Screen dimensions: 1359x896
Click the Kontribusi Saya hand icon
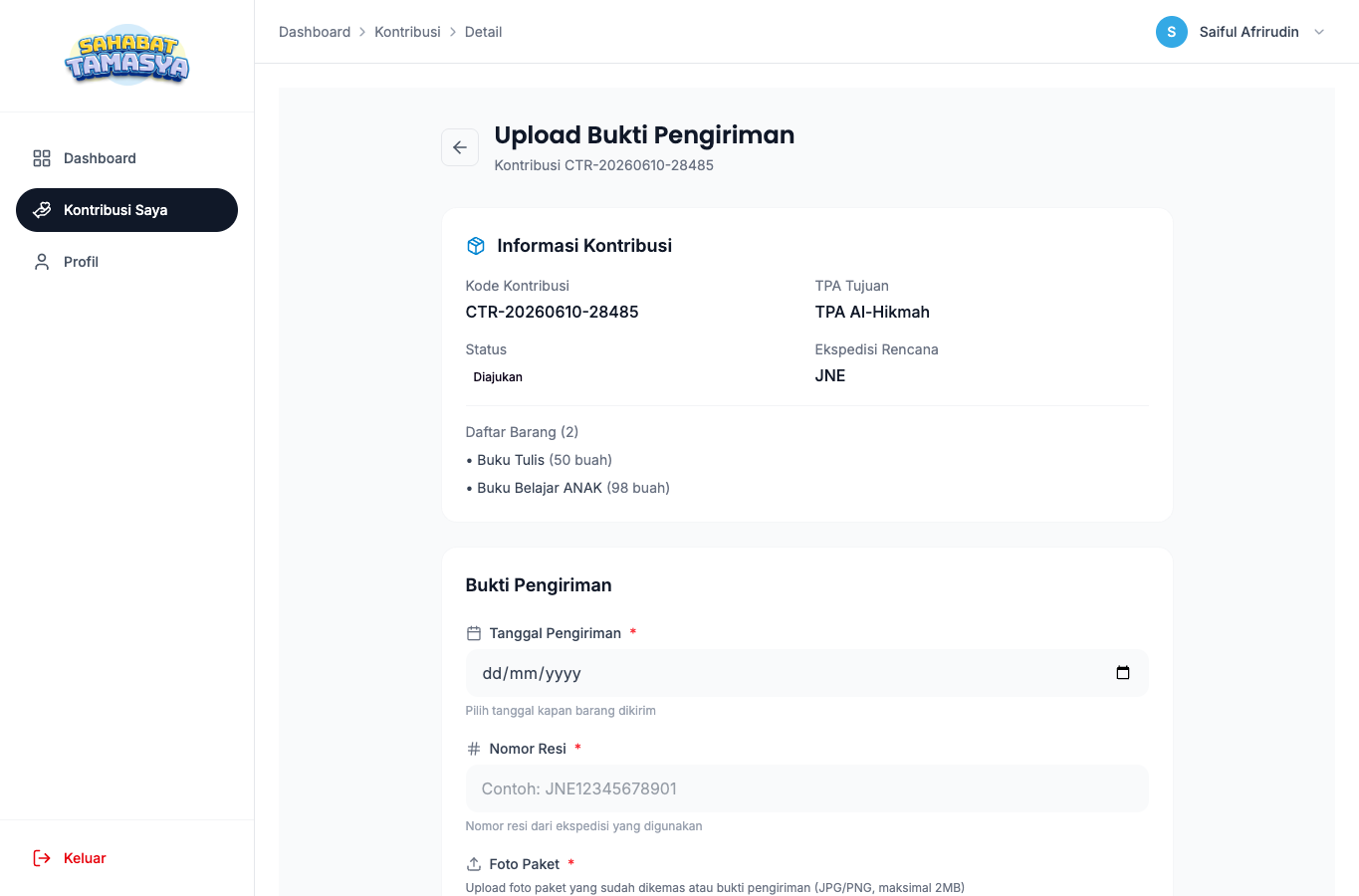tap(42, 210)
